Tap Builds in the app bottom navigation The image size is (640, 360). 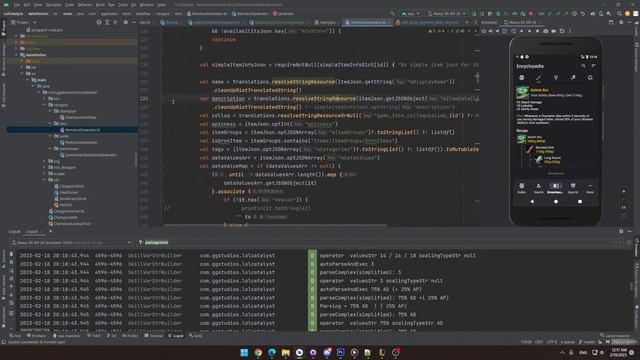tap(522, 188)
